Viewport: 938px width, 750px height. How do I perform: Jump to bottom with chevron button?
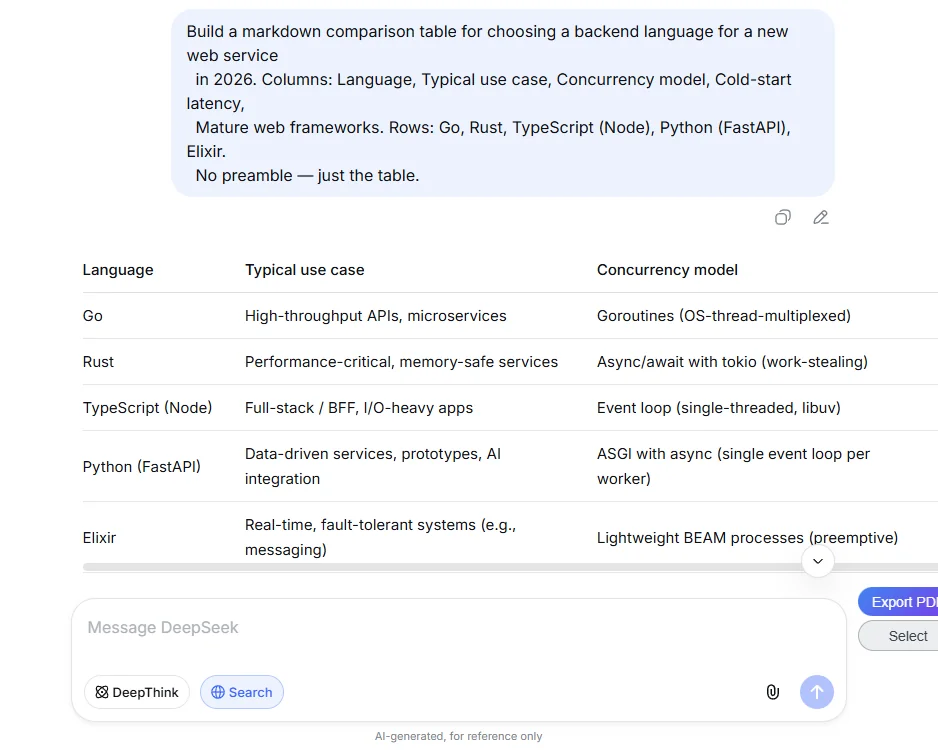tap(818, 561)
